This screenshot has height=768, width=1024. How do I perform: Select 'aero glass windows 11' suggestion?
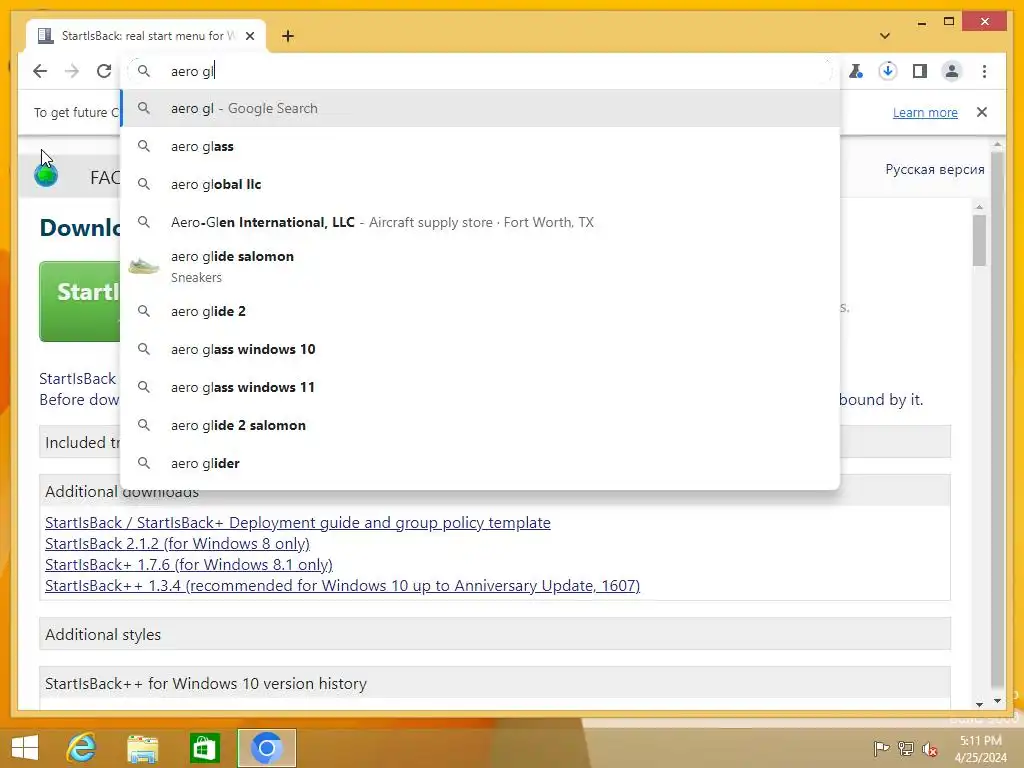click(x=480, y=387)
